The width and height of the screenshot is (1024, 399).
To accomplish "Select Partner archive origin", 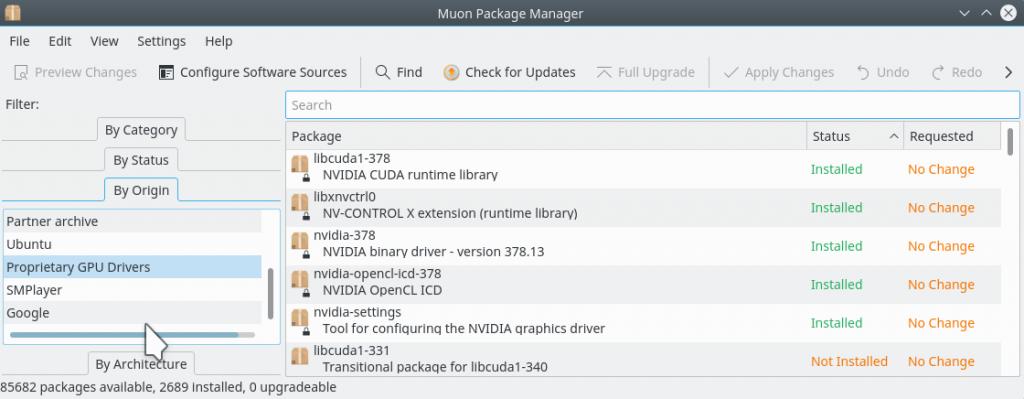I will click(x=133, y=221).
